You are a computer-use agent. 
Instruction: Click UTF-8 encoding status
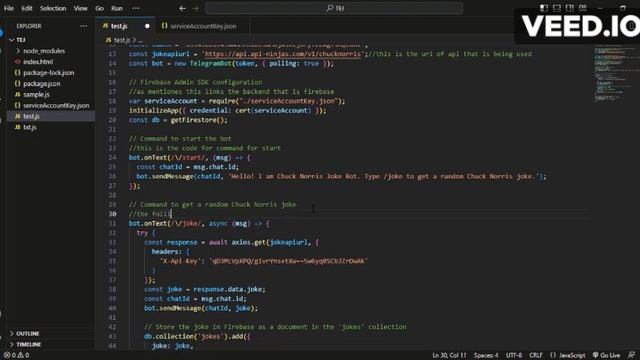point(514,356)
